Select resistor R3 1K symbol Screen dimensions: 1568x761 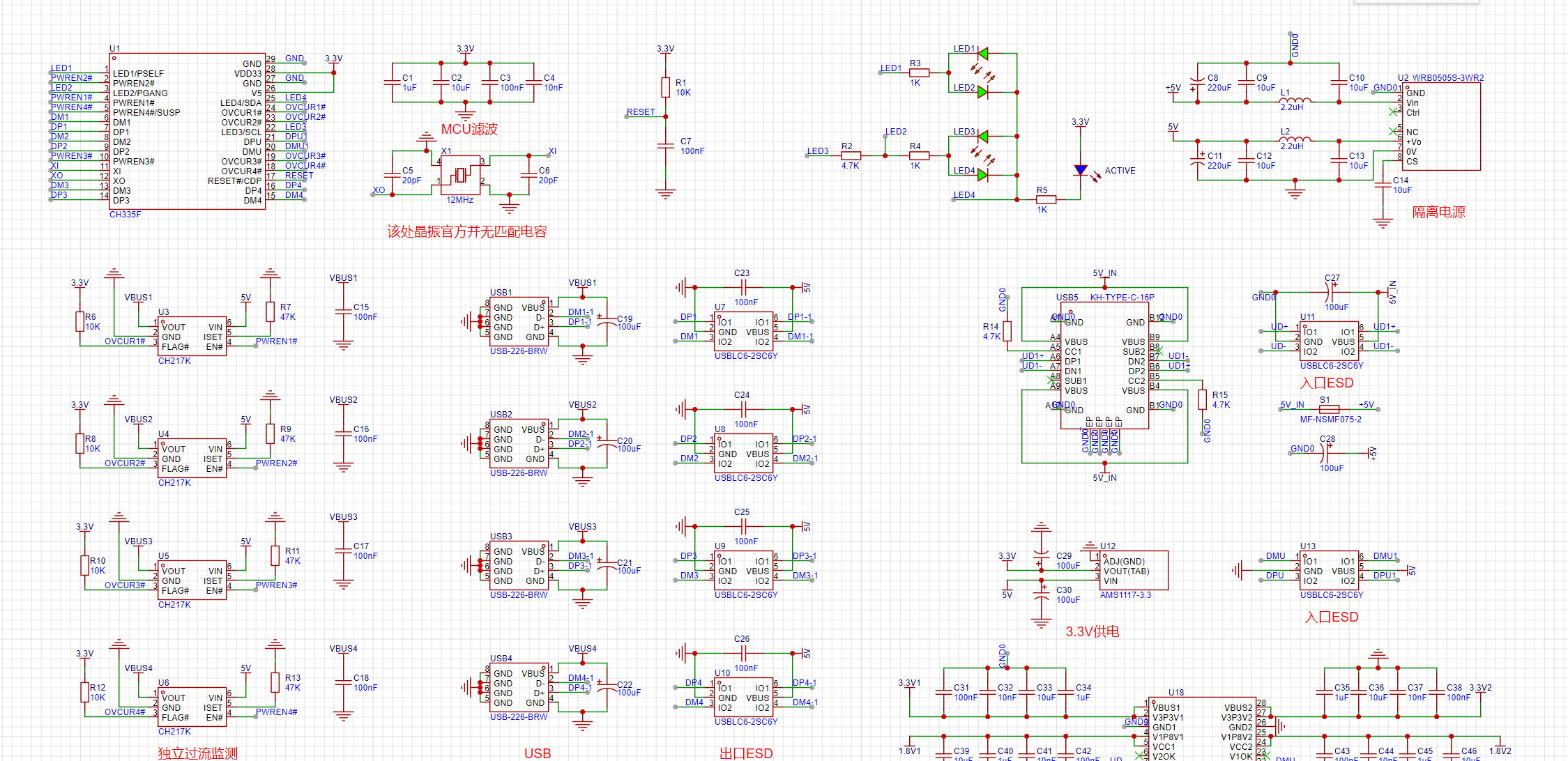[920, 72]
